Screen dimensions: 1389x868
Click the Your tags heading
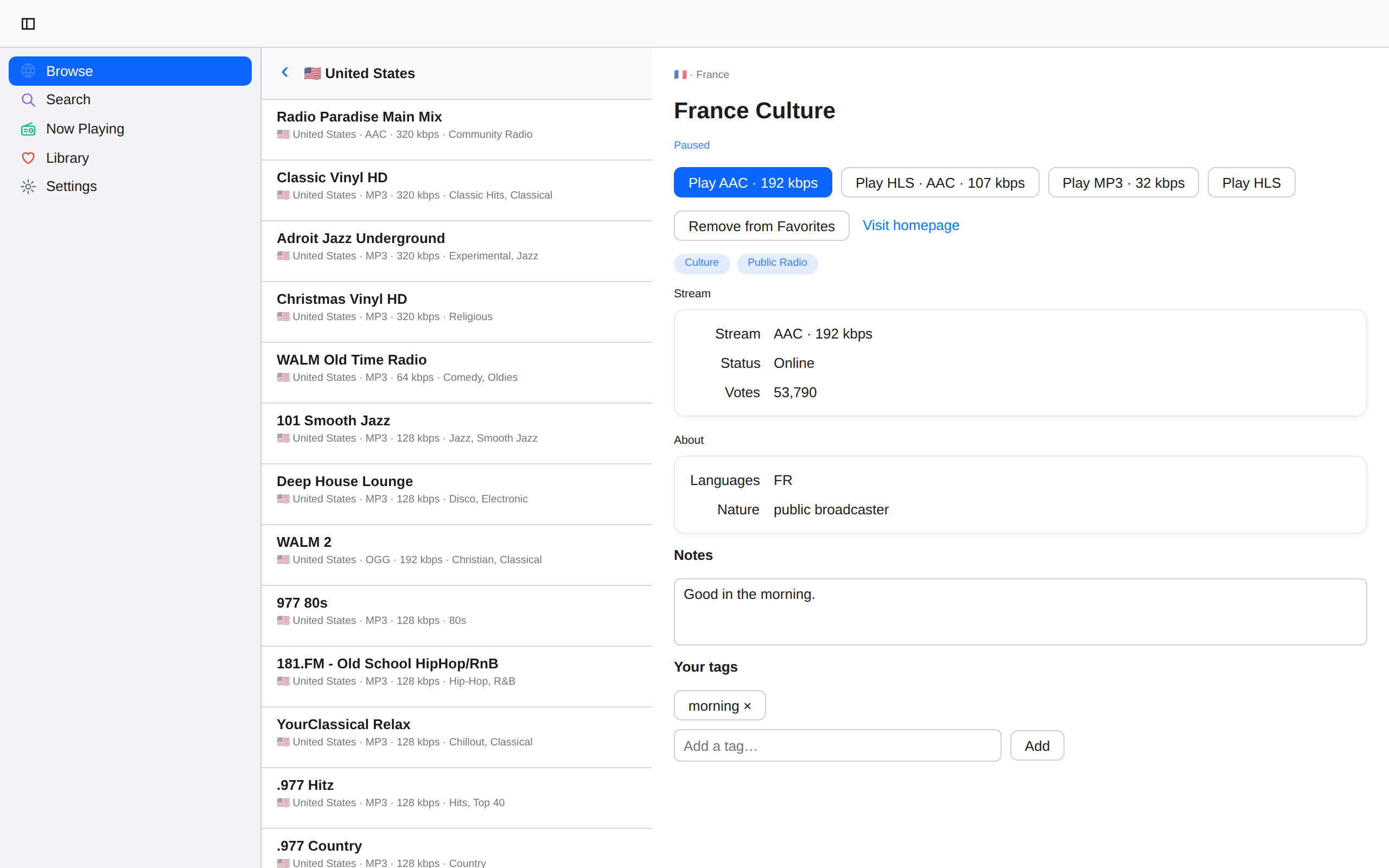[705, 667]
